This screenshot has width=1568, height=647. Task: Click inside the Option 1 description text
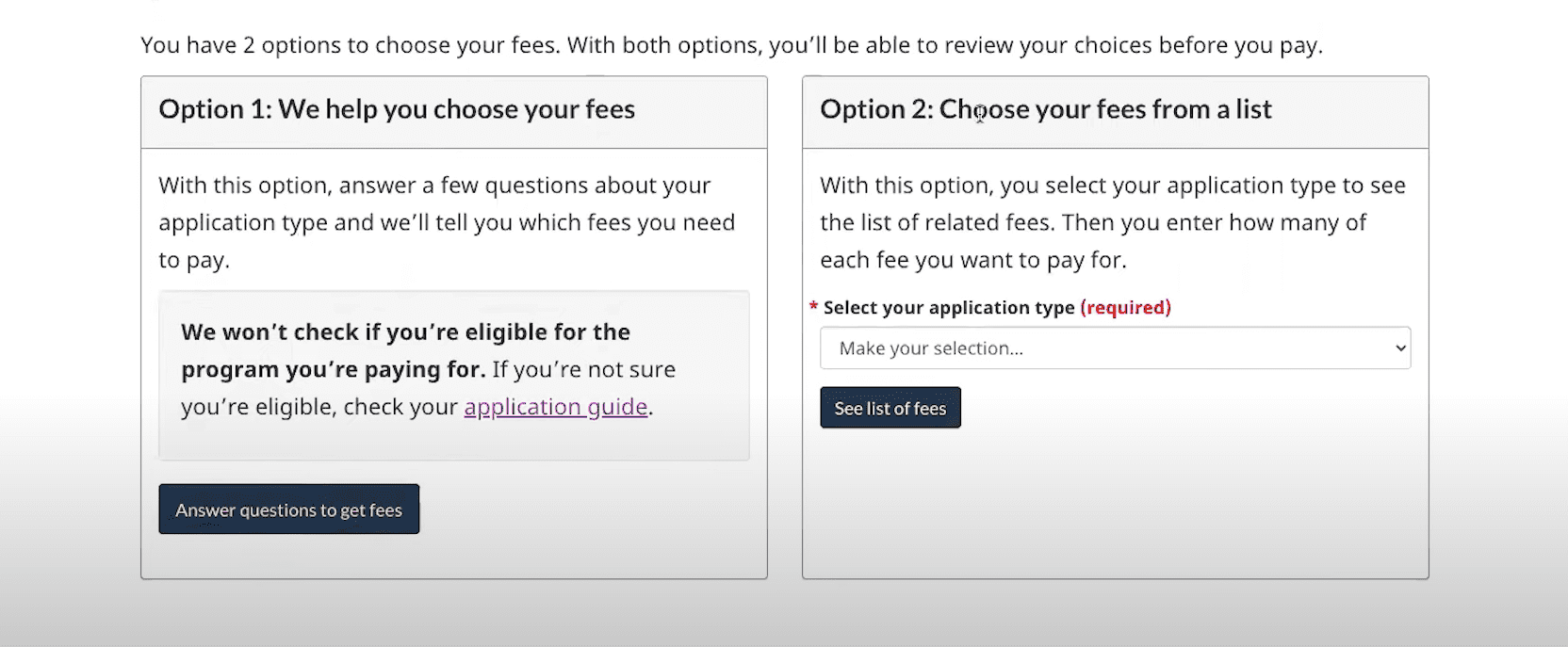(x=446, y=221)
